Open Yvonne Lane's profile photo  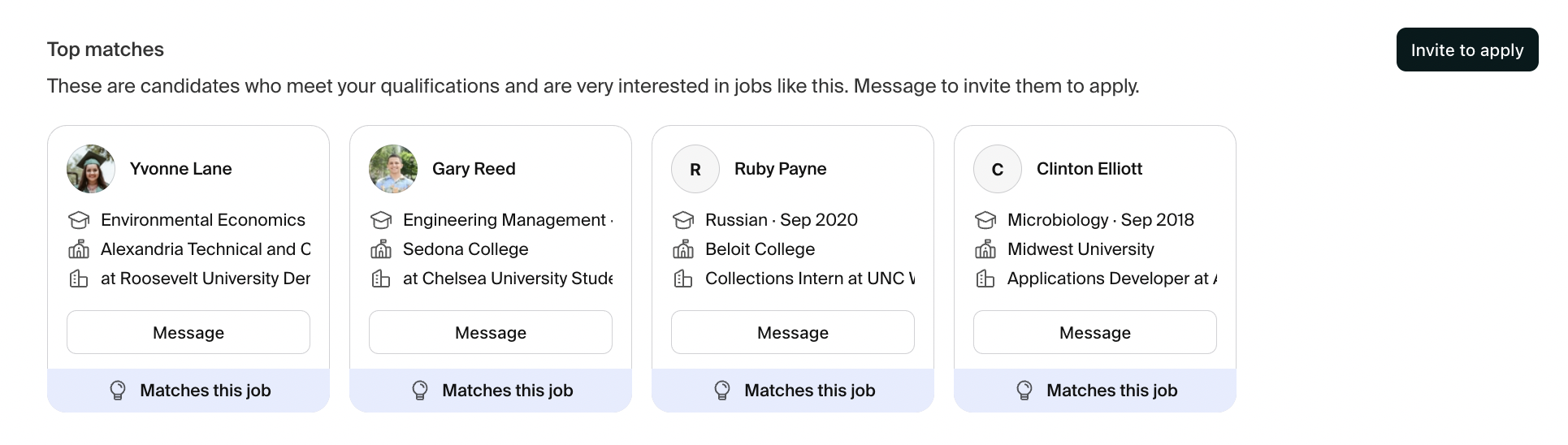(x=91, y=169)
